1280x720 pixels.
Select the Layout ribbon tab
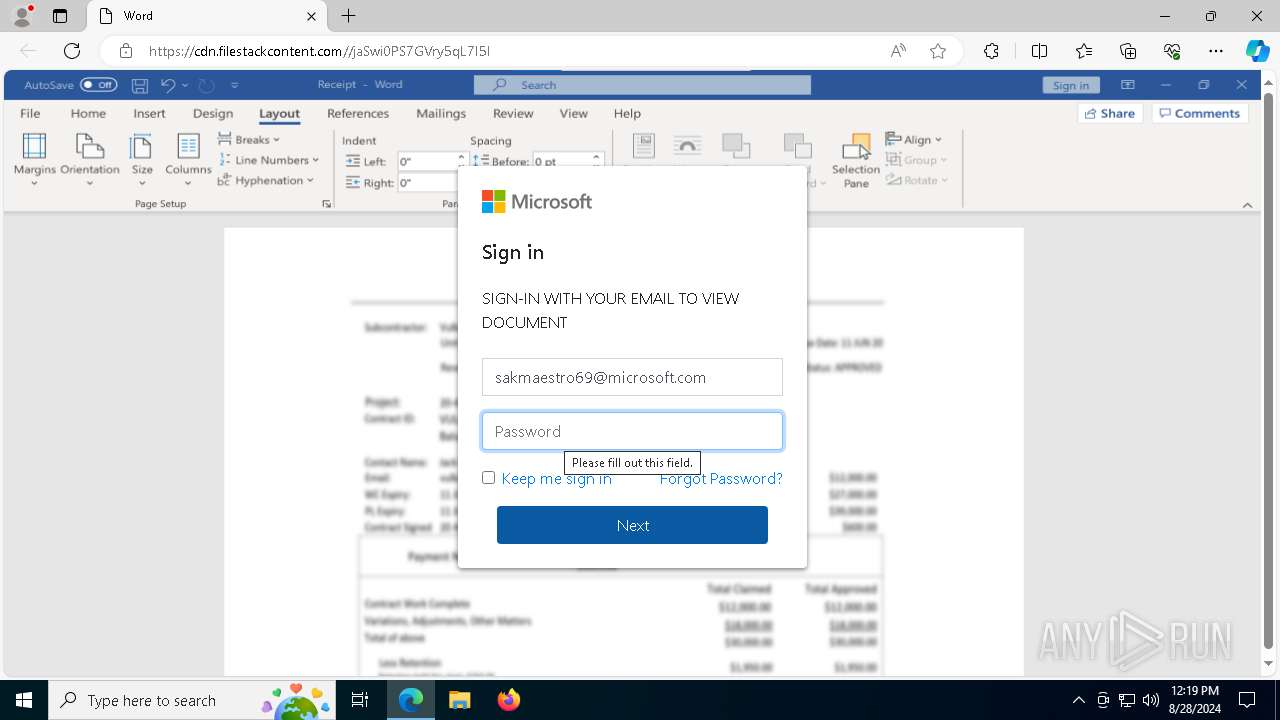pyautogui.click(x=279, y=113)
